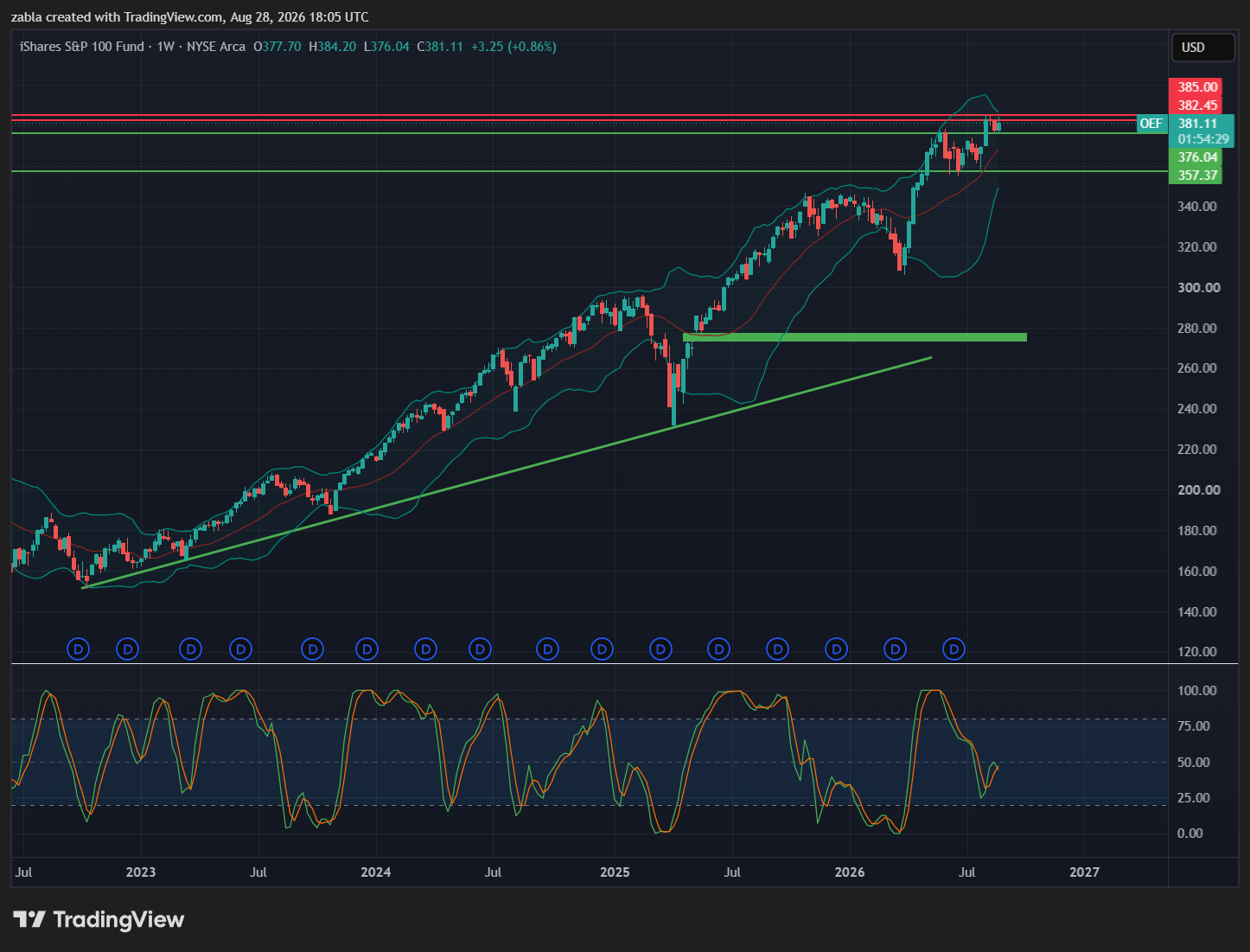Click the 120.00 price scale value

pos(1197,652)
